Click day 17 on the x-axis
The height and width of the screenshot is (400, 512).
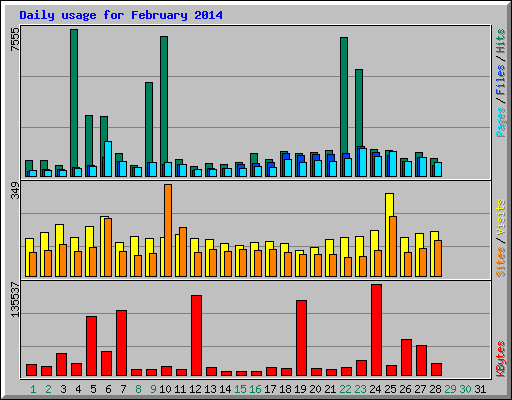270,389
